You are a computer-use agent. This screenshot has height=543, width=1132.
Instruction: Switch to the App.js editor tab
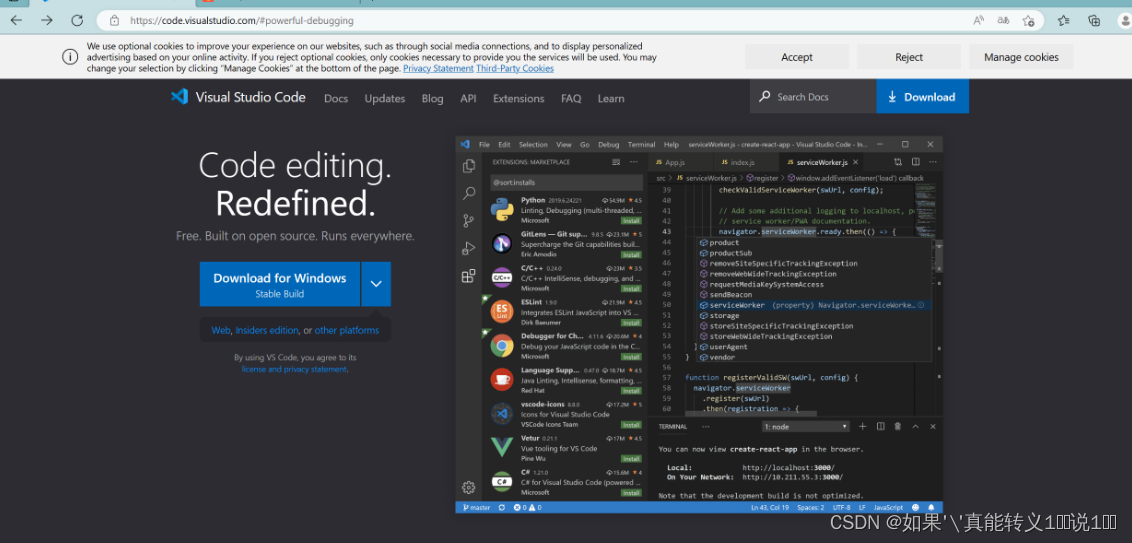[675, 163]
